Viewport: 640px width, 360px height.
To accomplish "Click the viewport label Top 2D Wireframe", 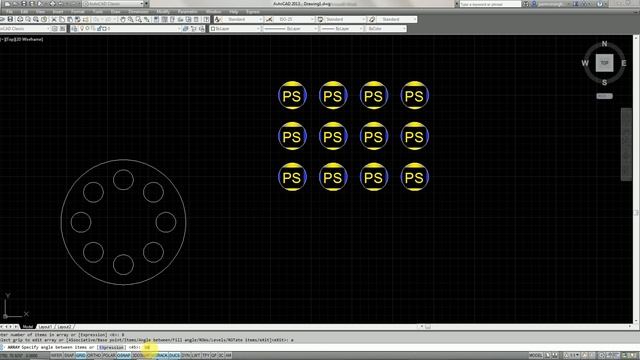I will tap(22, 39).
